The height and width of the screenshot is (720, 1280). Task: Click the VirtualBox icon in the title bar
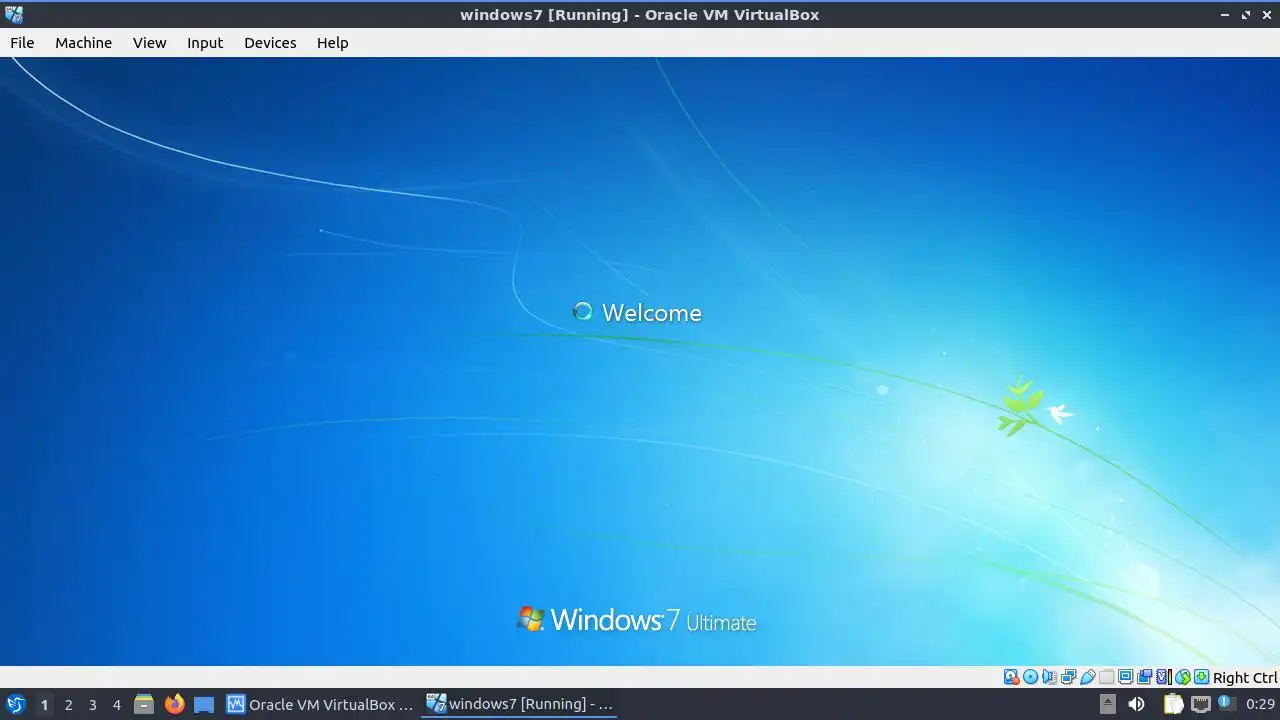tap(13, 14)
